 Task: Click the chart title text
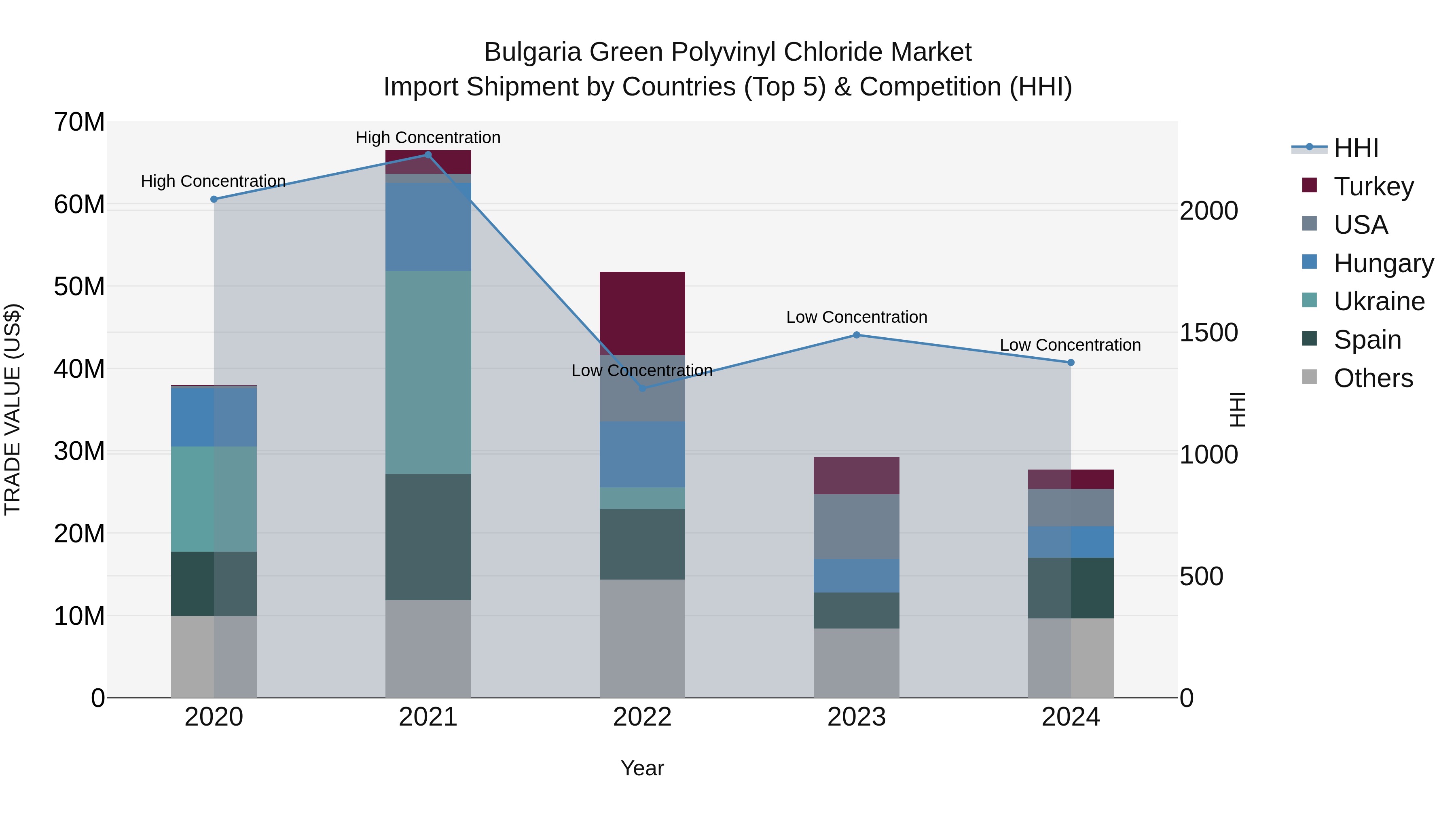point(728,70)
